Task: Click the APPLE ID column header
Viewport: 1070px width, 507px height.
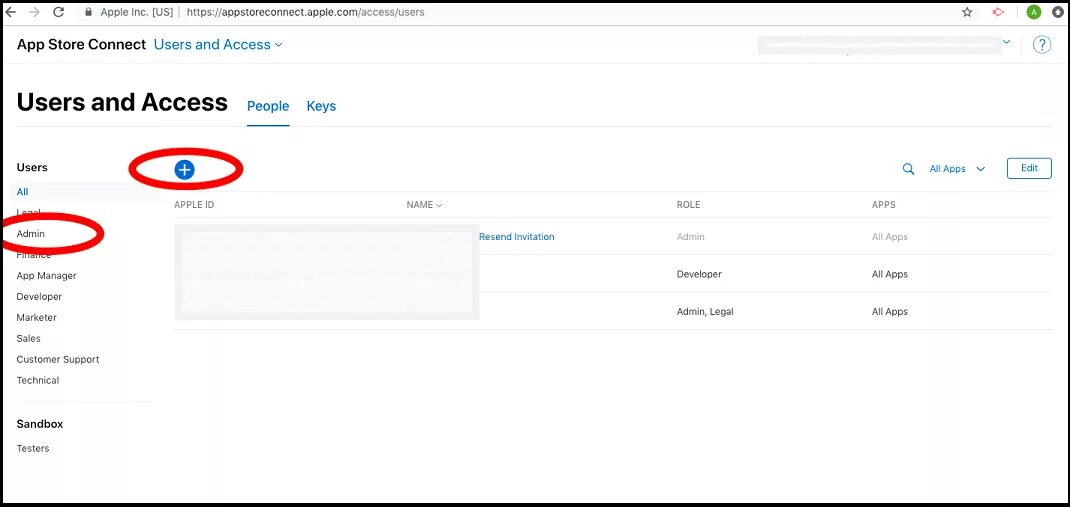Action: [194, 205]
